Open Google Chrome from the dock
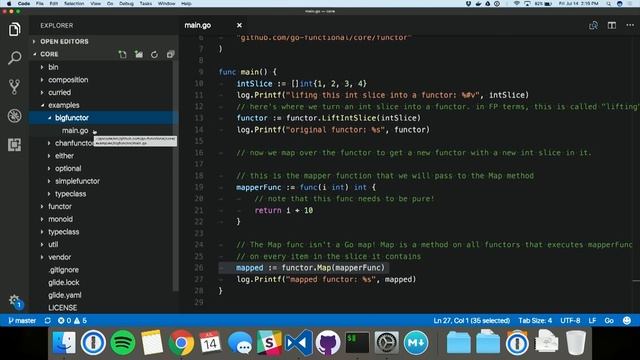The width and height of the screenshot is (640, 360). (x=181, y=342)
